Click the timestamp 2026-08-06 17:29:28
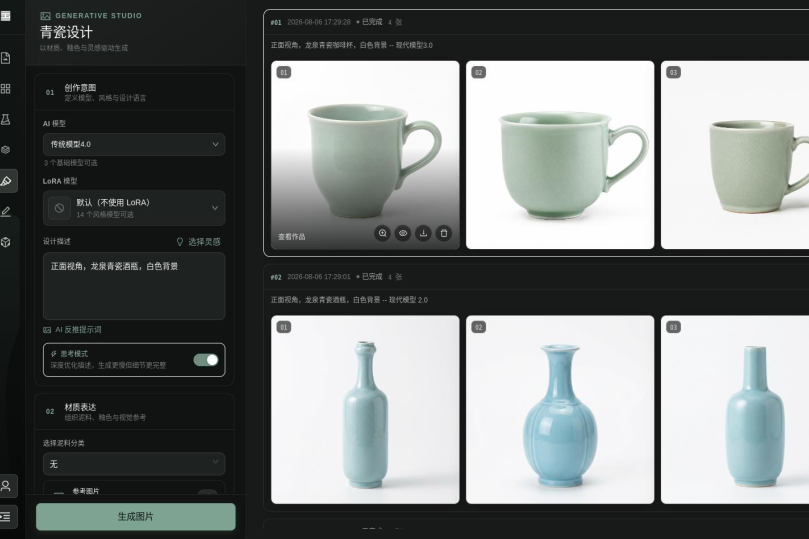This screenshot has height=539, width=809. click(x=319, y=22)
